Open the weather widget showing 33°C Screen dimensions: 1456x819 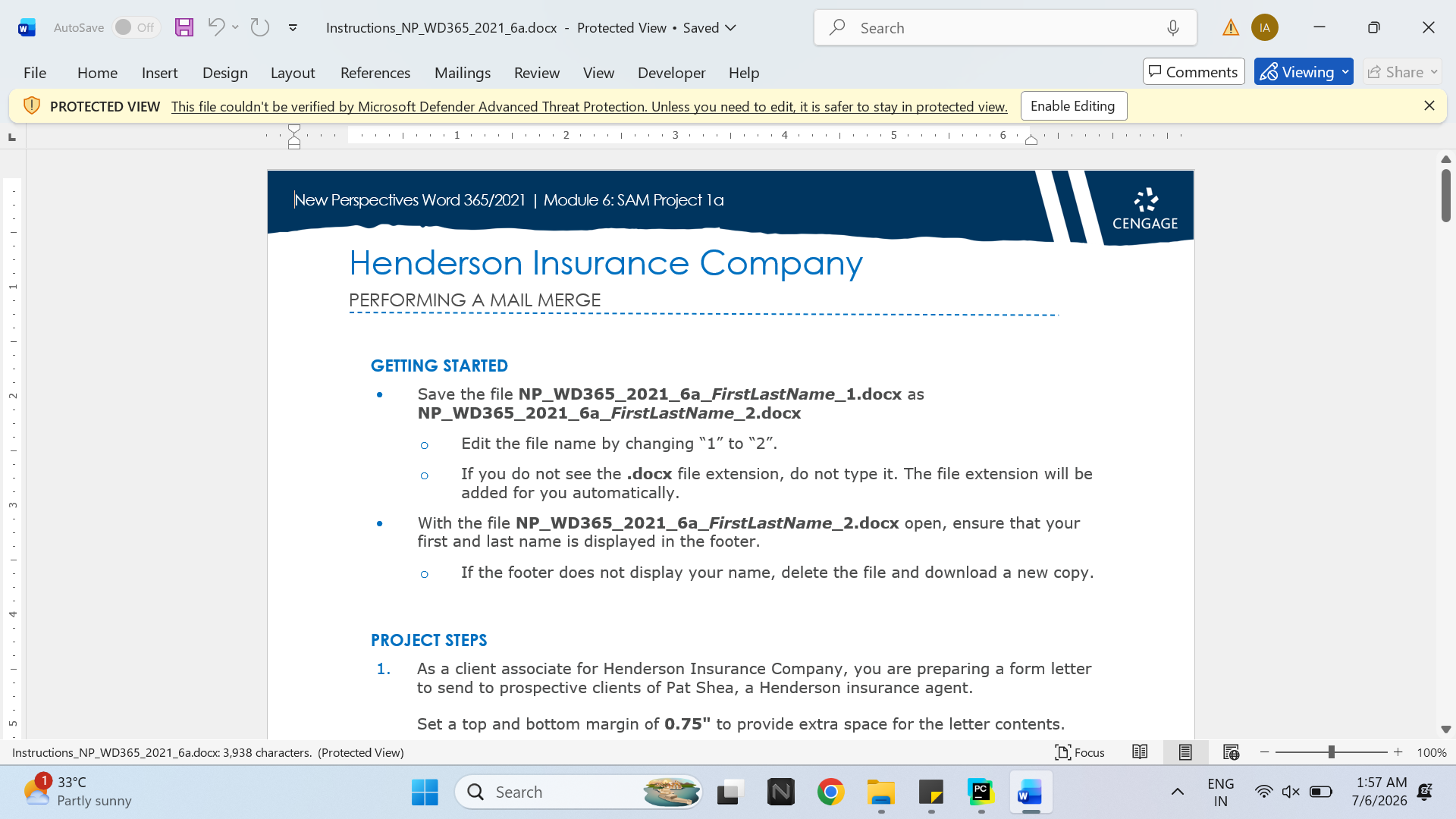77,791
